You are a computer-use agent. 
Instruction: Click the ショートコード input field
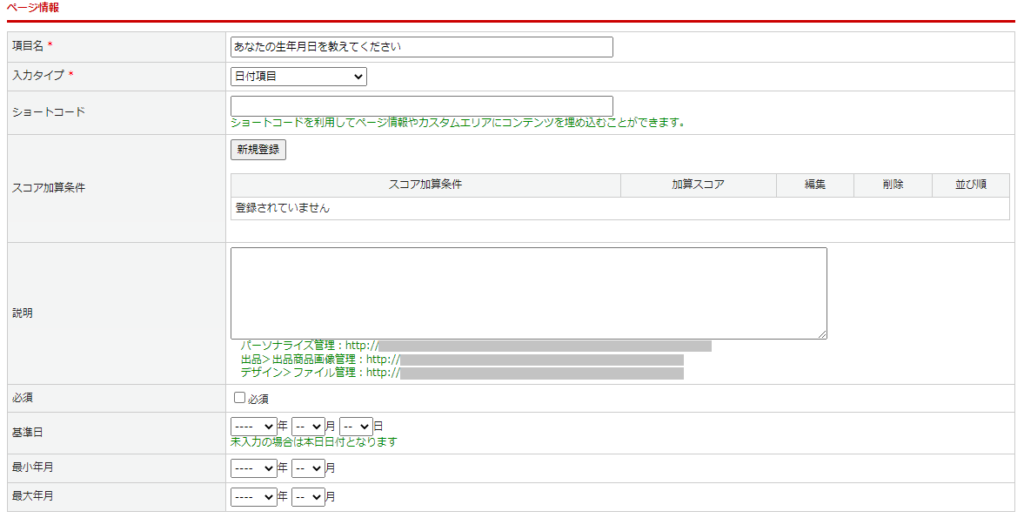pyautogui.click(x=422, y=106)
